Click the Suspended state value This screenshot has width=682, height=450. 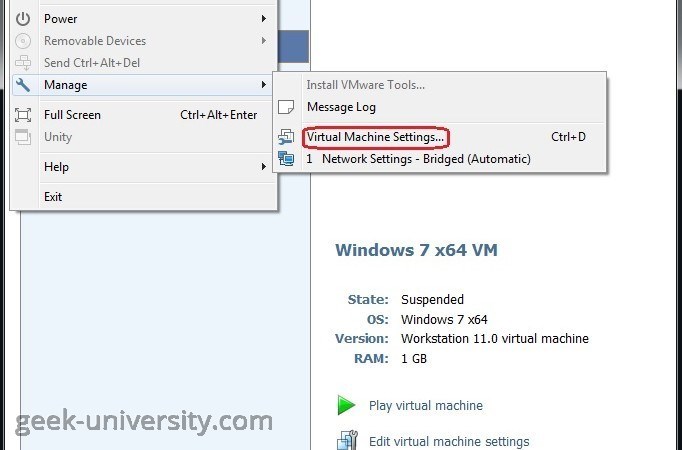(432, 300)
